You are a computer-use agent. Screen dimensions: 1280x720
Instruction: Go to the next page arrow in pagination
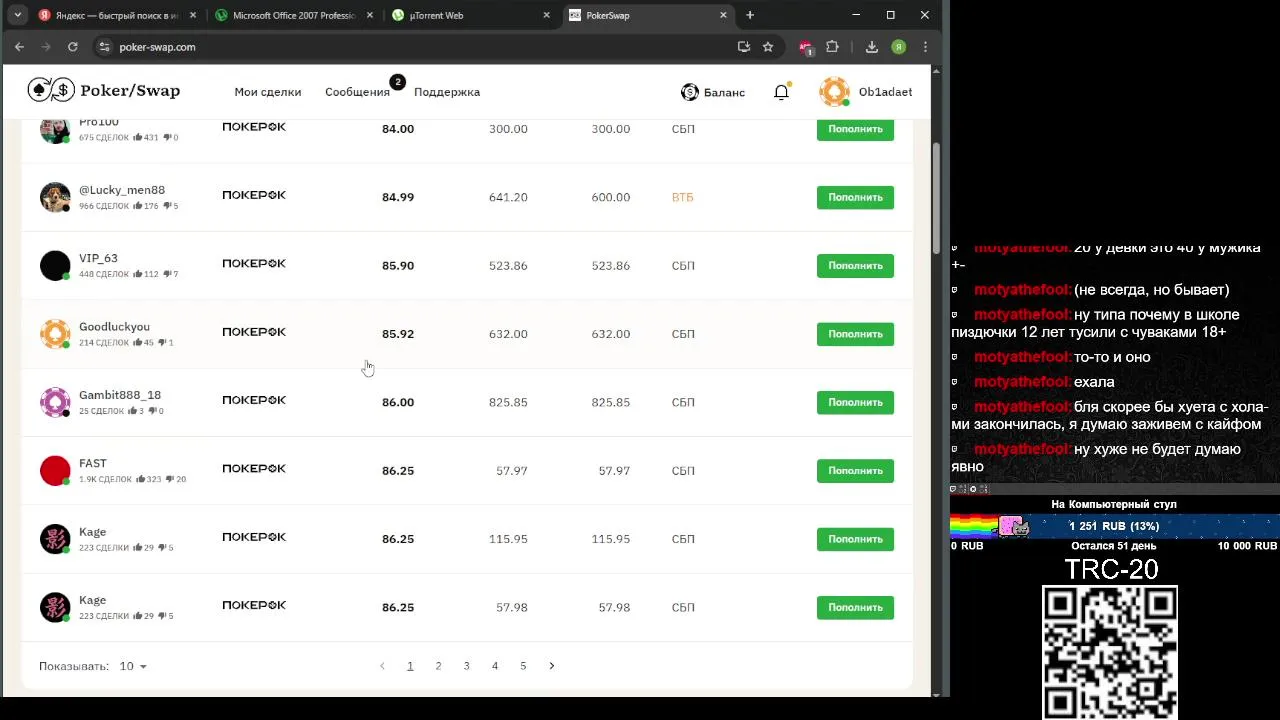click(551, 666)
